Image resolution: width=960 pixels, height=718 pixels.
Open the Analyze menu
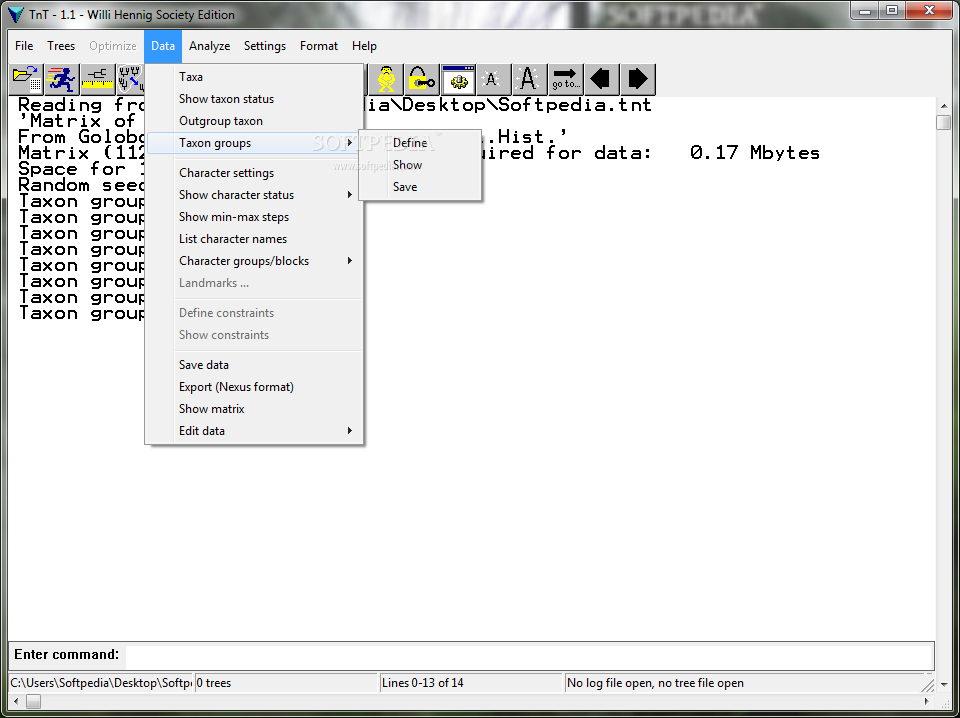209,46
